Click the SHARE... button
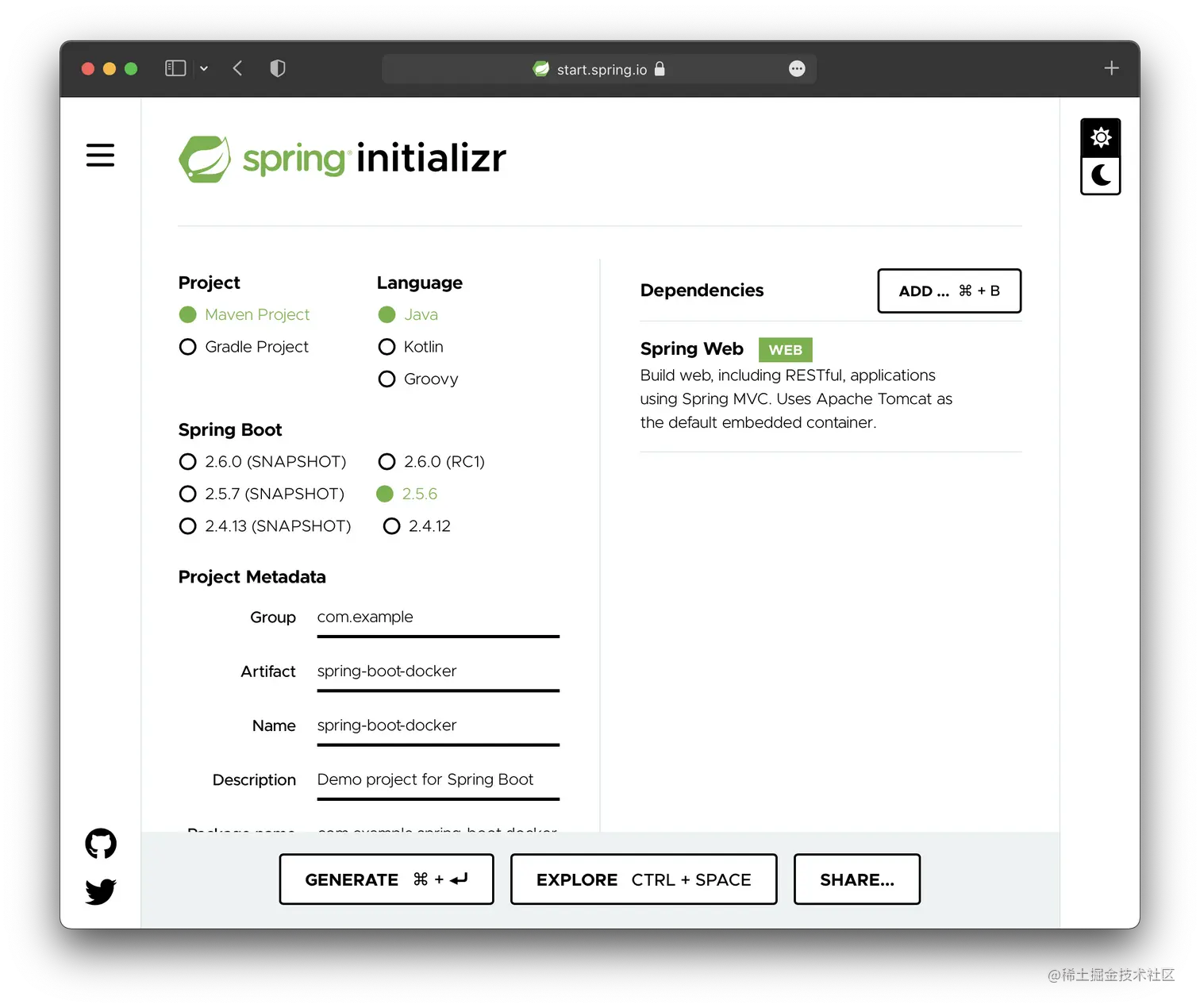The height and width of the screenshot is (1008, 1200). click(857, 879)
